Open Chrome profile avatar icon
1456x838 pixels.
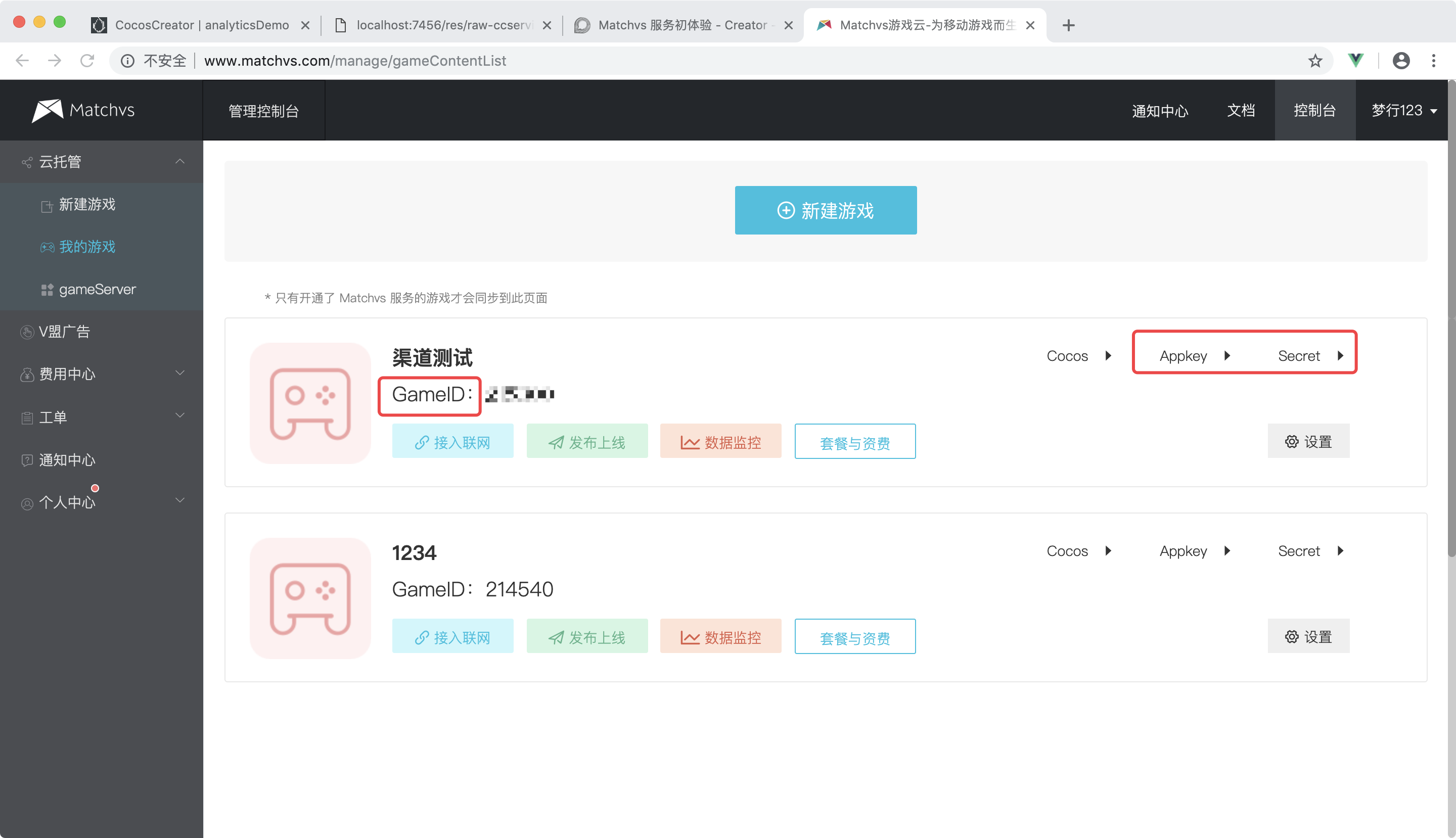point(1401,61)
